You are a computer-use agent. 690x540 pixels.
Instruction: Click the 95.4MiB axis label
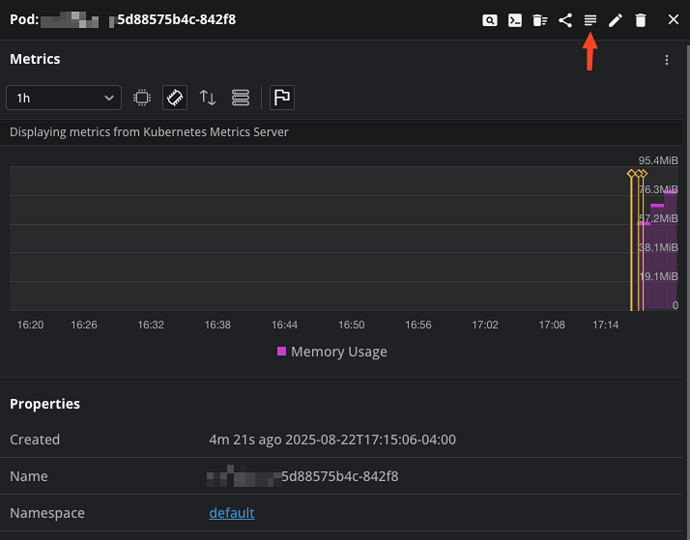pos(658,160)
